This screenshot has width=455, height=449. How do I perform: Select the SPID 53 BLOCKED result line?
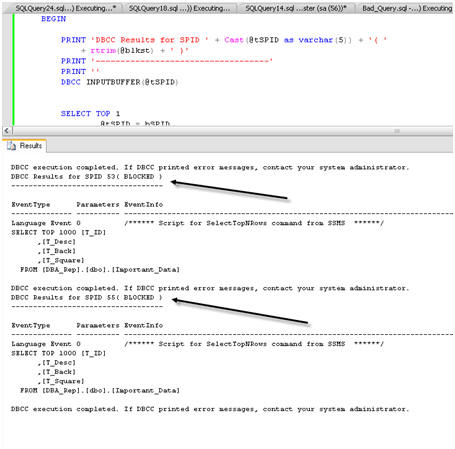tap(87, 176)
